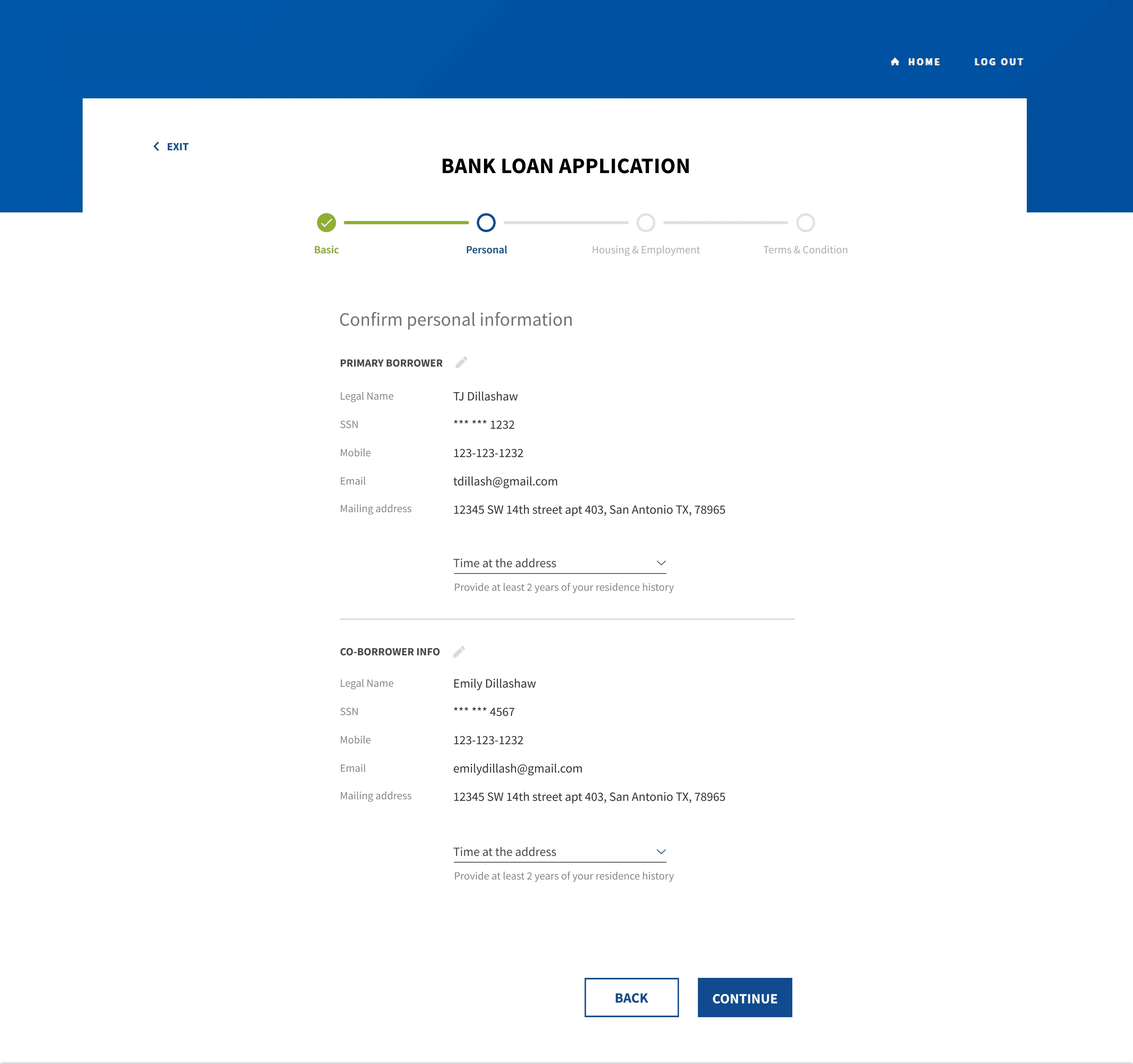Click the Confirm personal information heading
The width and height of the screenshot is (1133, 1064).
pyautogui.click(x=456, y=320)
